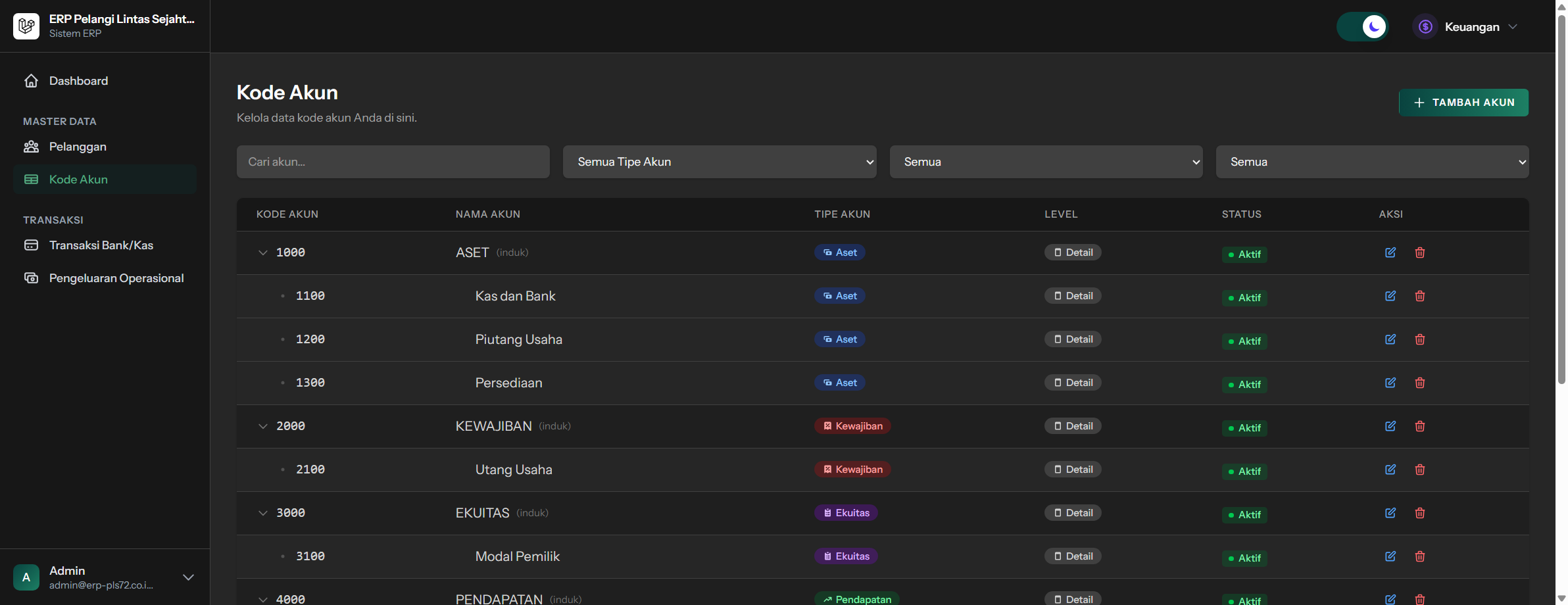
Task: Go to Dashboard in the sidebar
Action: click(x=78, y=81)
